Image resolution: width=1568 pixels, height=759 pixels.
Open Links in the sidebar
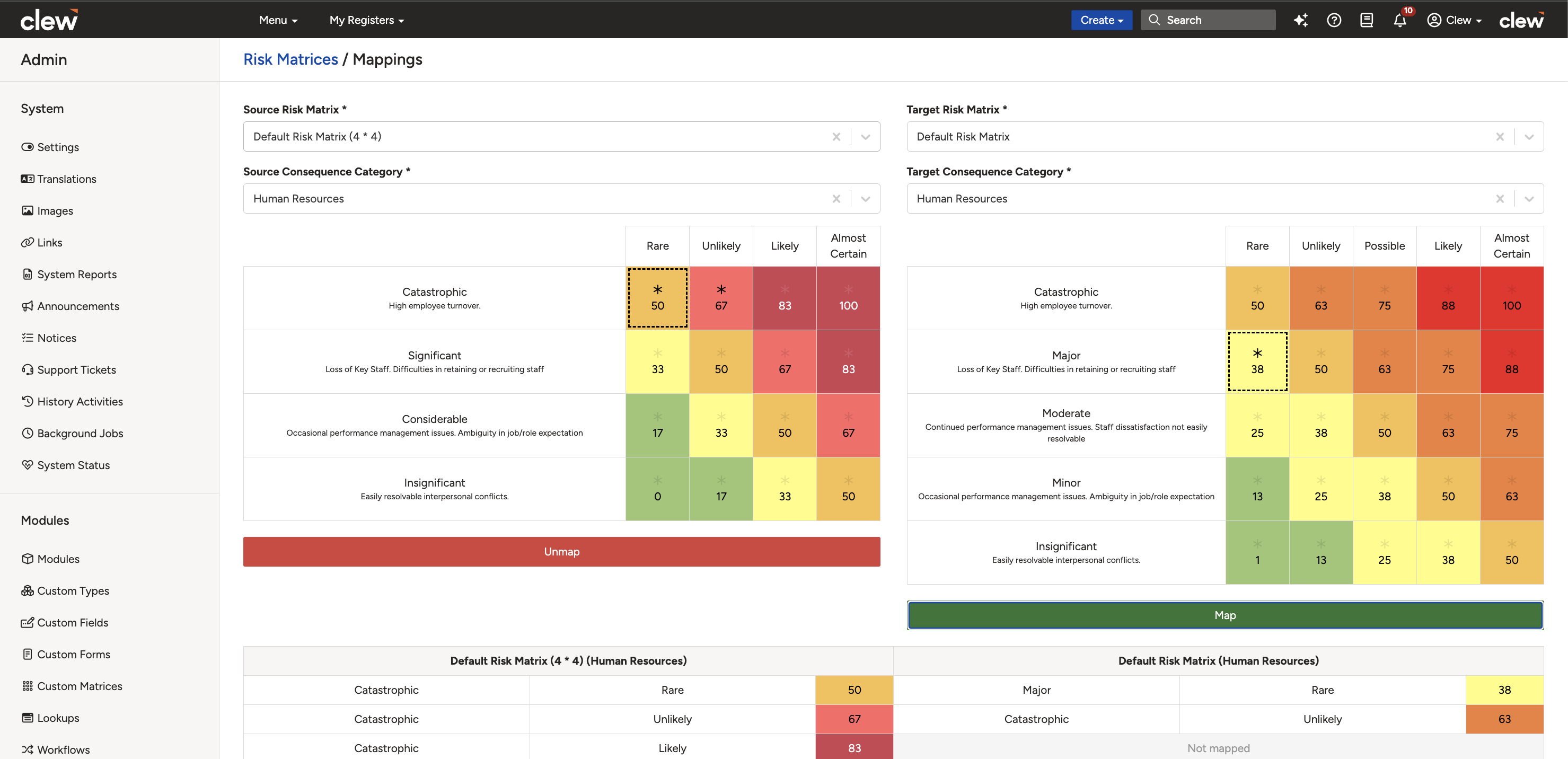41,242
